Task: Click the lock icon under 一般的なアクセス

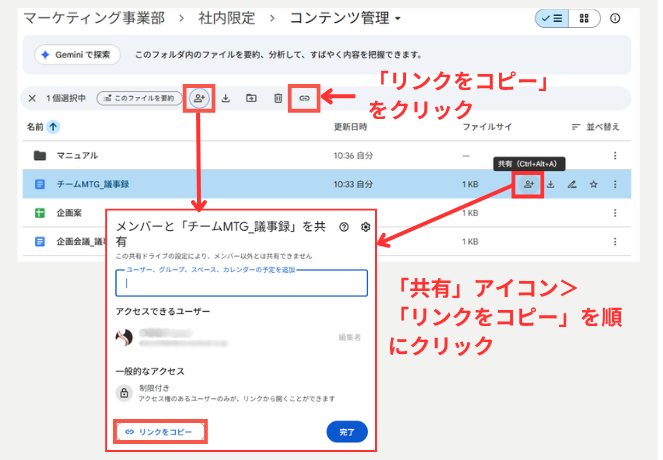Action: coord(124,393)
